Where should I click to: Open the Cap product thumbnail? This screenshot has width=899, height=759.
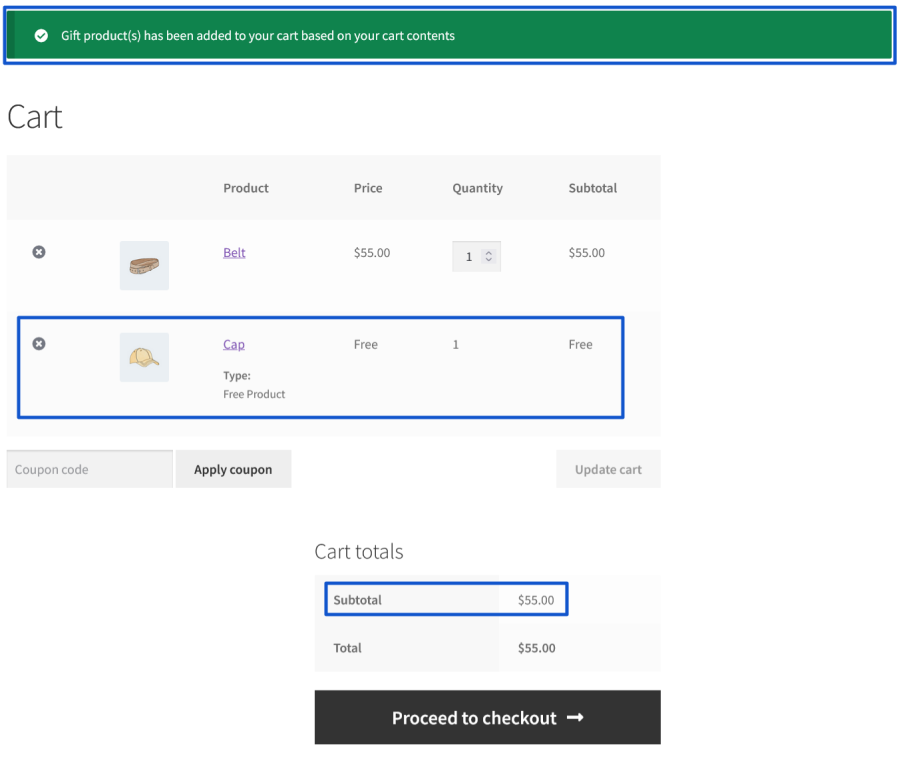[x=144, y=357]
